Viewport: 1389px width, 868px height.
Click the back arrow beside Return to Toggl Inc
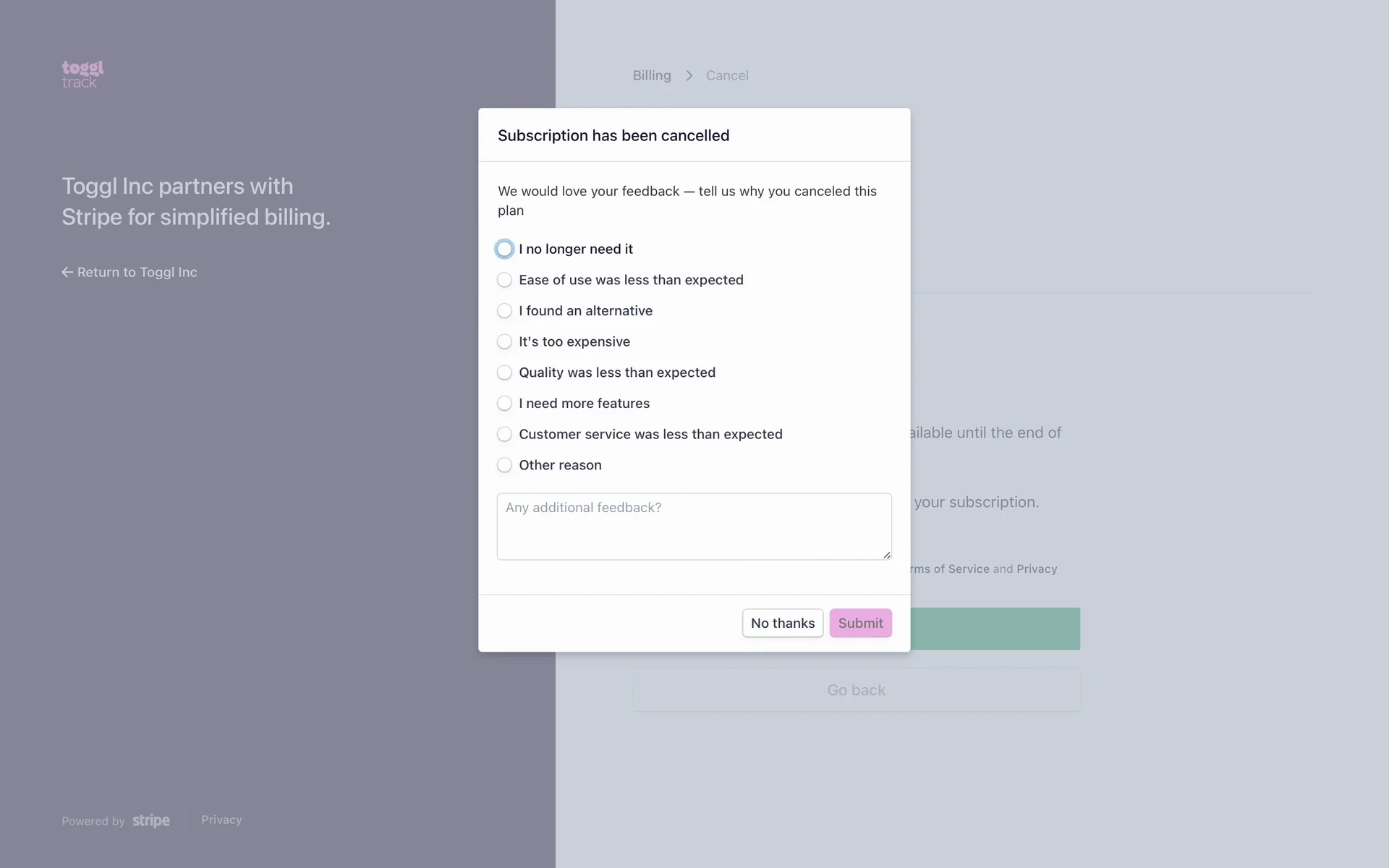(x=67, y=272)
